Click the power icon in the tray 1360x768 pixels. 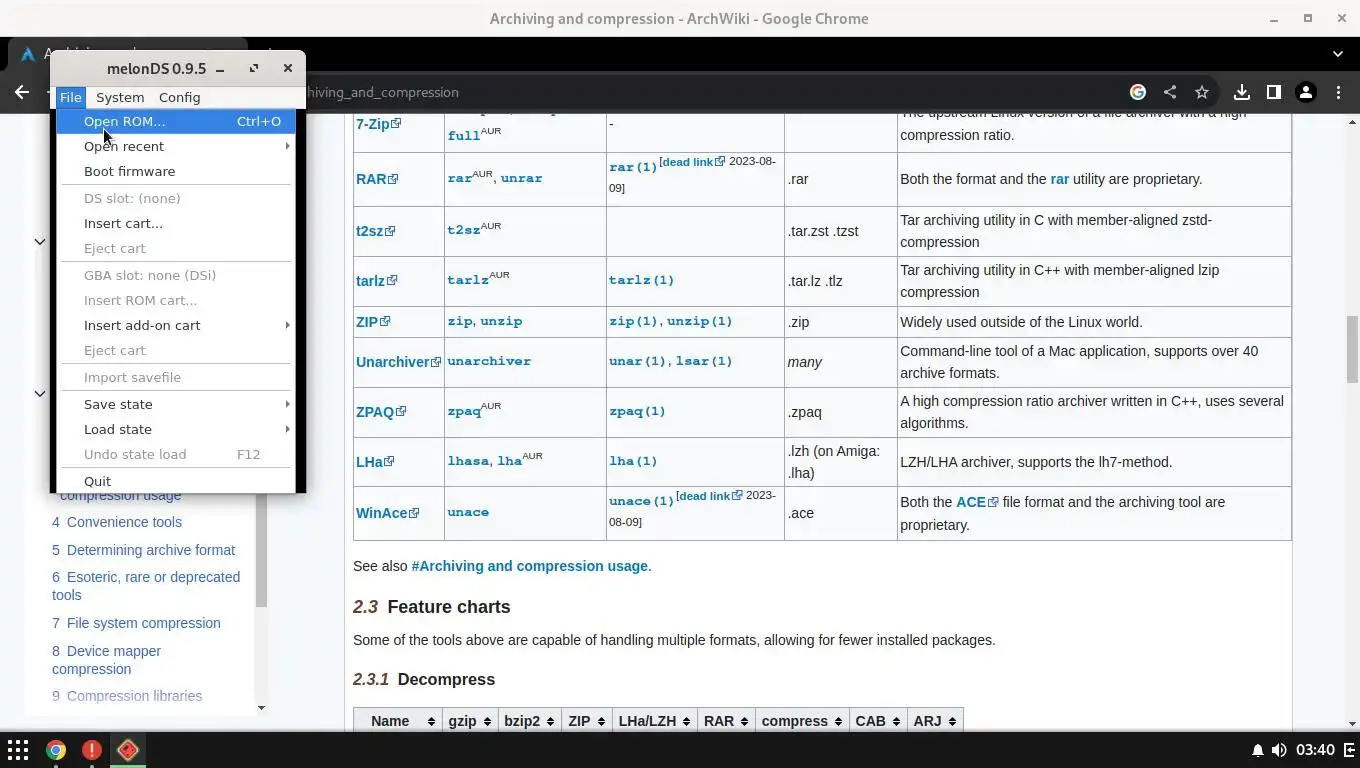point(1347,750)
